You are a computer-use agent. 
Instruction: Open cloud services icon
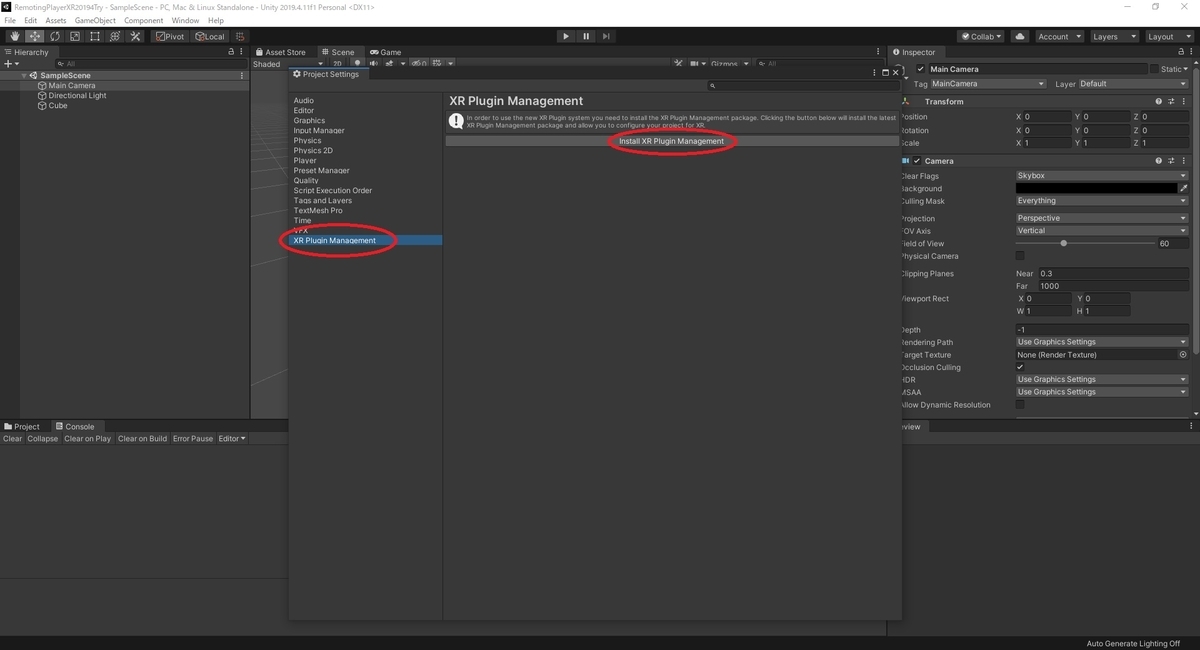1020,36
